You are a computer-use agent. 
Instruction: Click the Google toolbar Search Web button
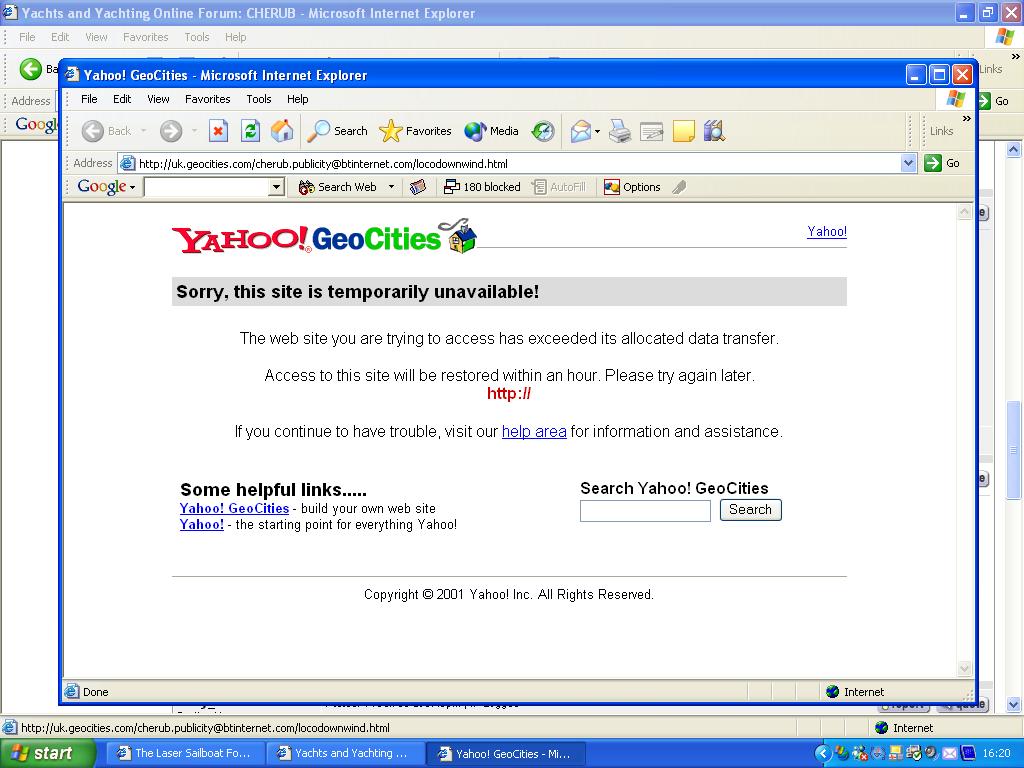pyautogui.click(x=338, y=187)
